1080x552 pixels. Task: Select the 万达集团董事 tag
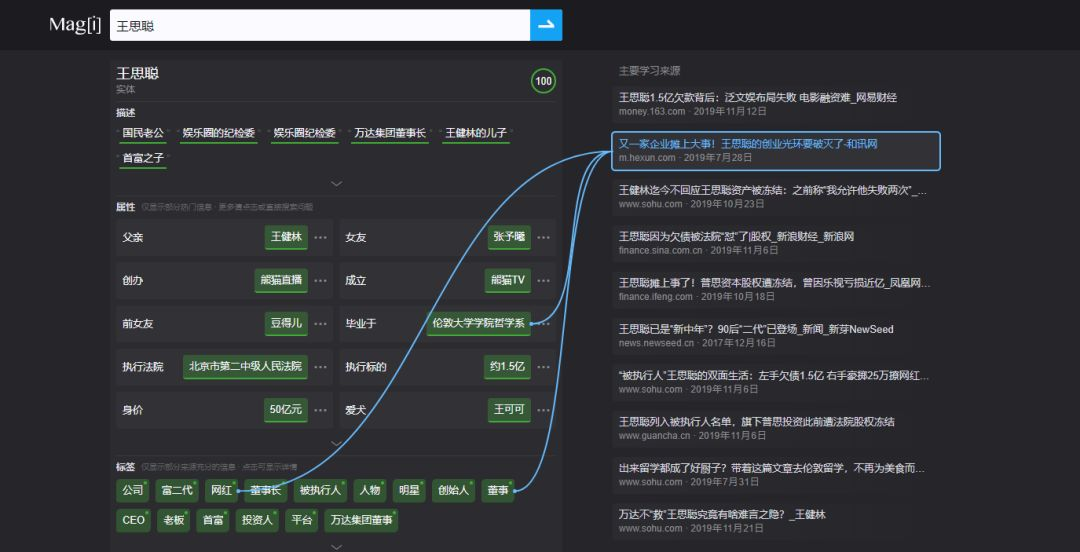[x=362, y=520]
